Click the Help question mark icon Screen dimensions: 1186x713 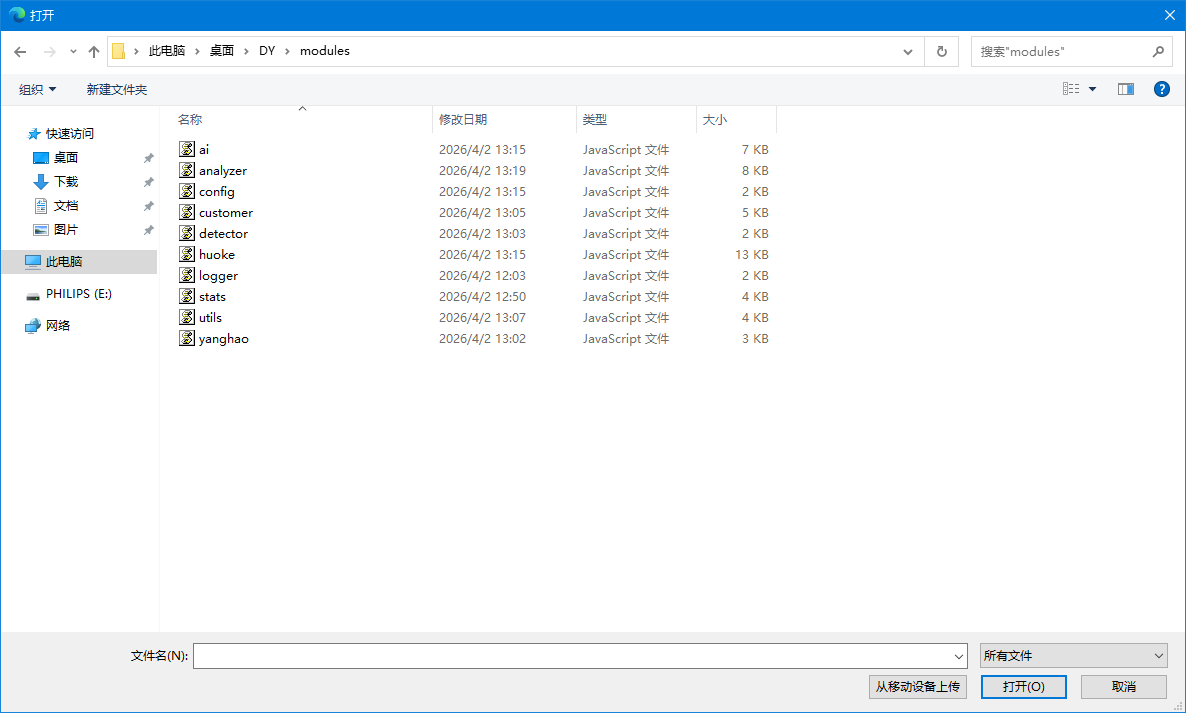click(1161, 89)
